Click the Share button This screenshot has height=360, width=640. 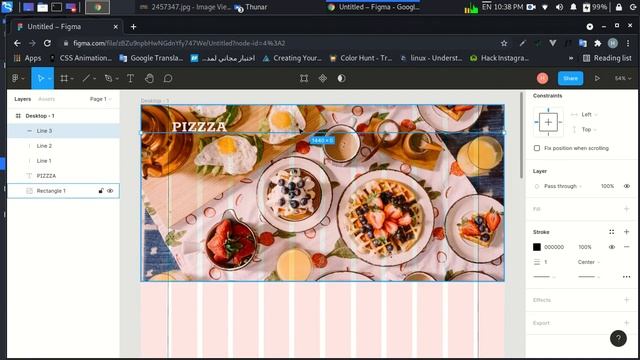point(570,78)
